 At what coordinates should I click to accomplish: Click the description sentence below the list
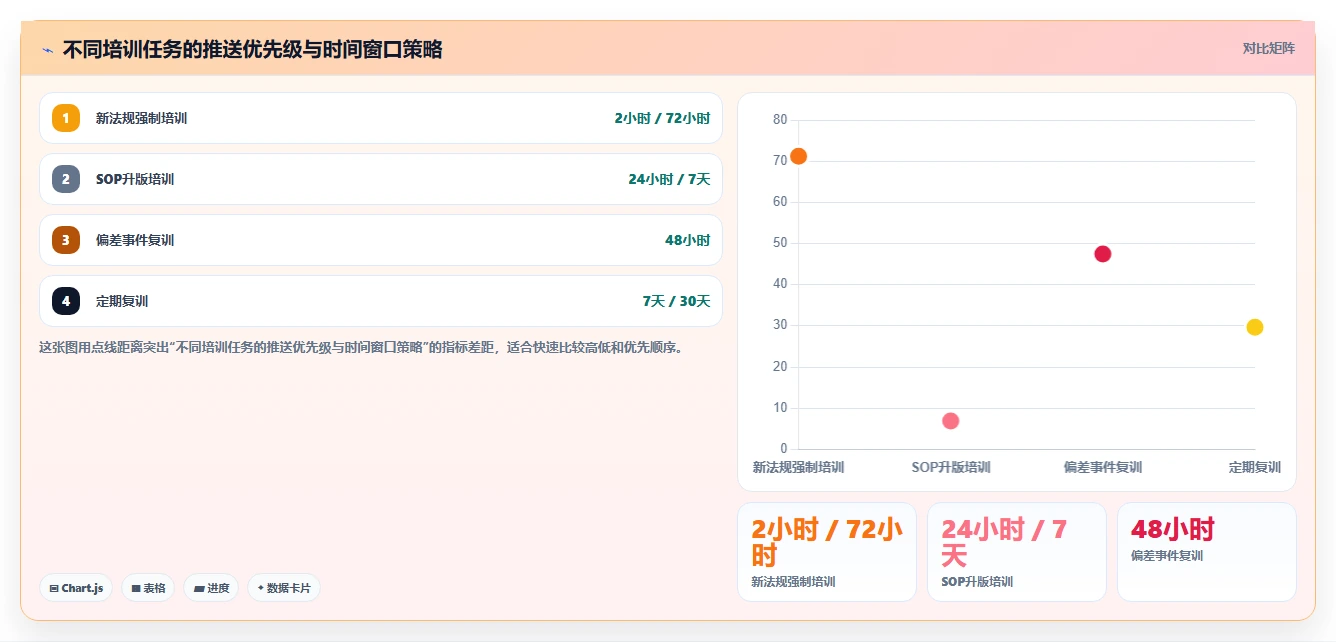361,348
